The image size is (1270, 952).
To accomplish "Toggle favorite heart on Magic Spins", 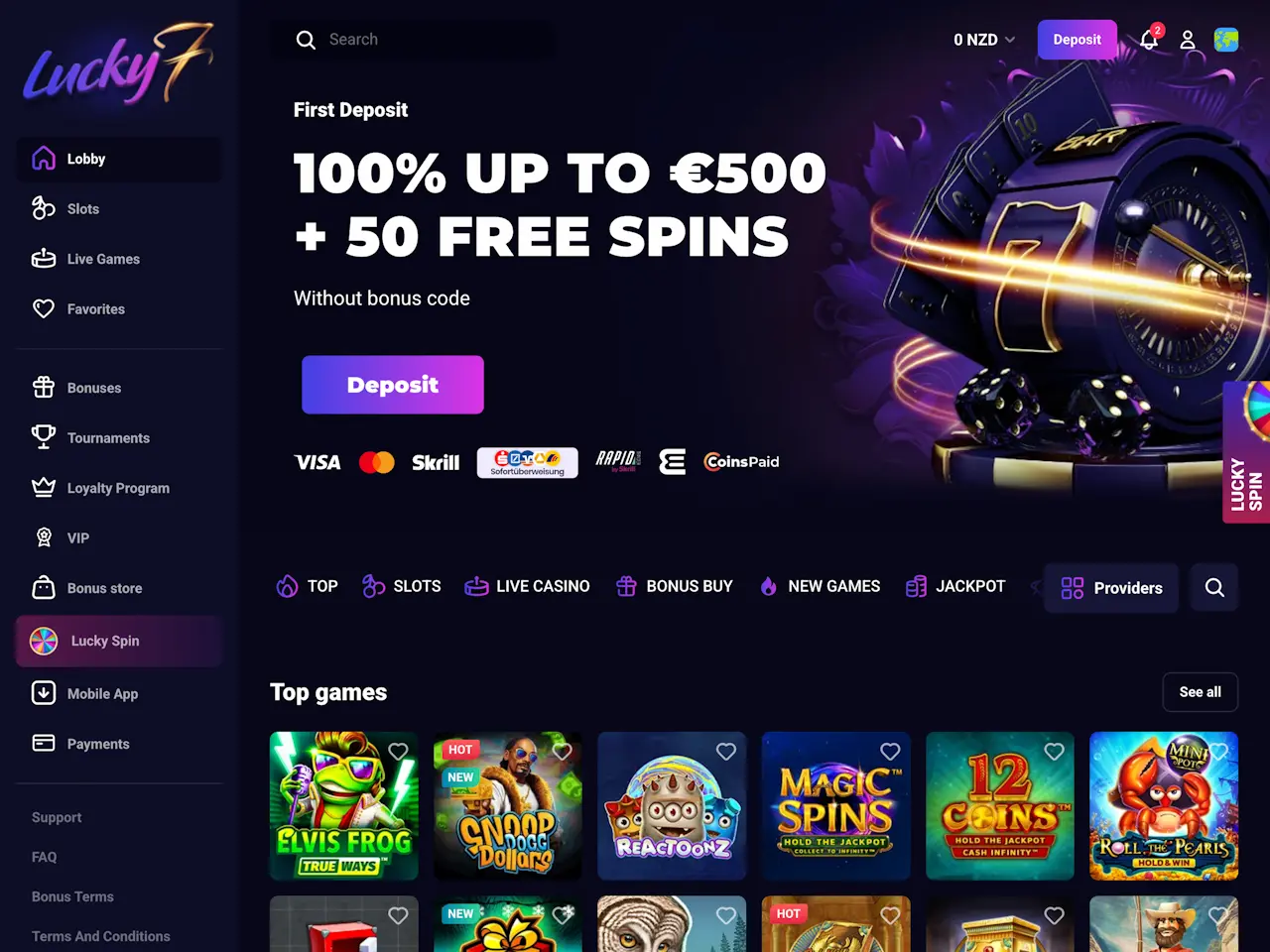I will tap(890, 752).
